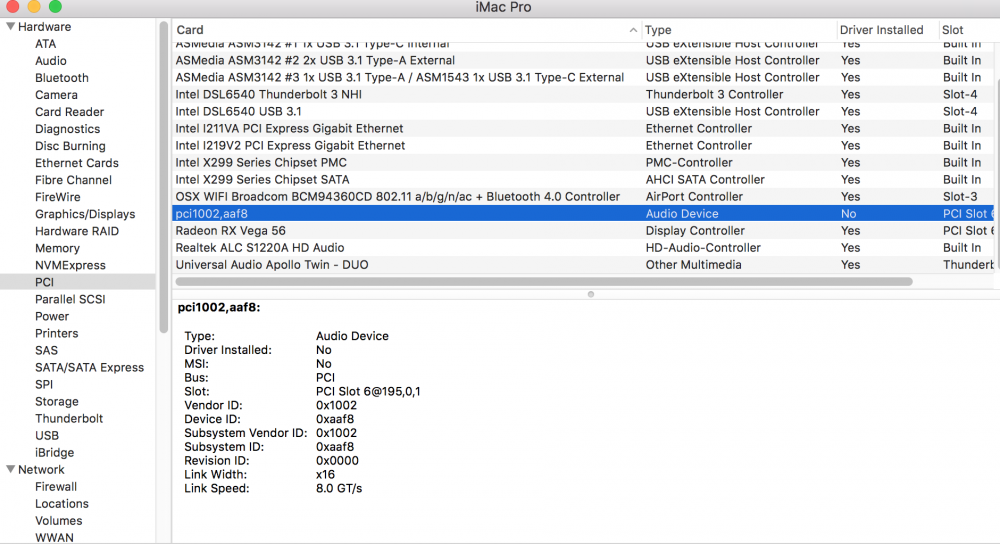
Task: Select Volumes under Network
Action: (59, 521)
